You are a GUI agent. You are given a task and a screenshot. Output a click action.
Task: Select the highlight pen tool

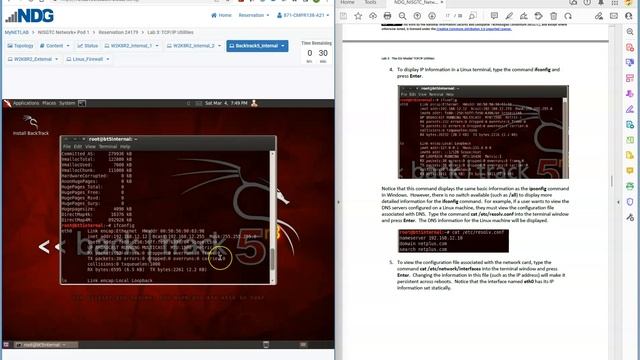point(509,16)
